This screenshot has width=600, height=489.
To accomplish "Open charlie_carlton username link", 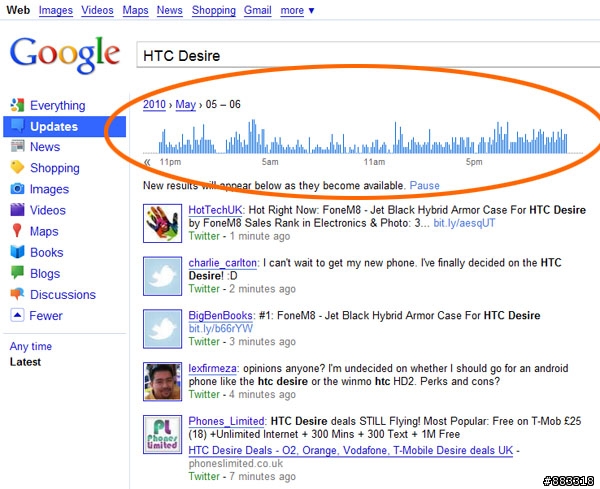I will coord(223,263).
